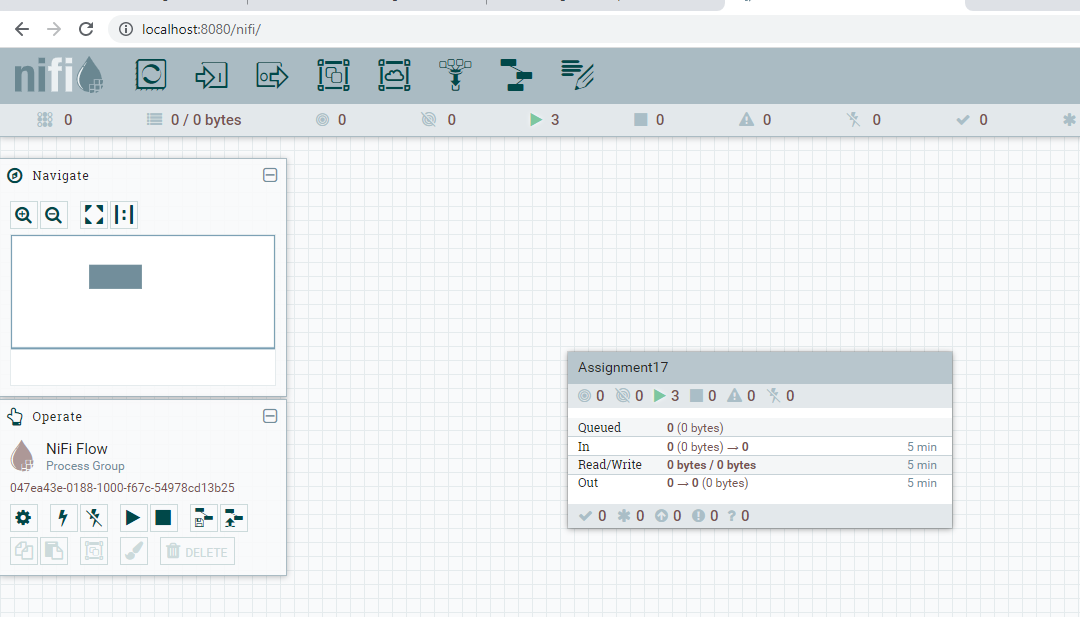The image size is (1080, 617).
Task: Click the Actual size zoom button
Action: pos(124,215)
